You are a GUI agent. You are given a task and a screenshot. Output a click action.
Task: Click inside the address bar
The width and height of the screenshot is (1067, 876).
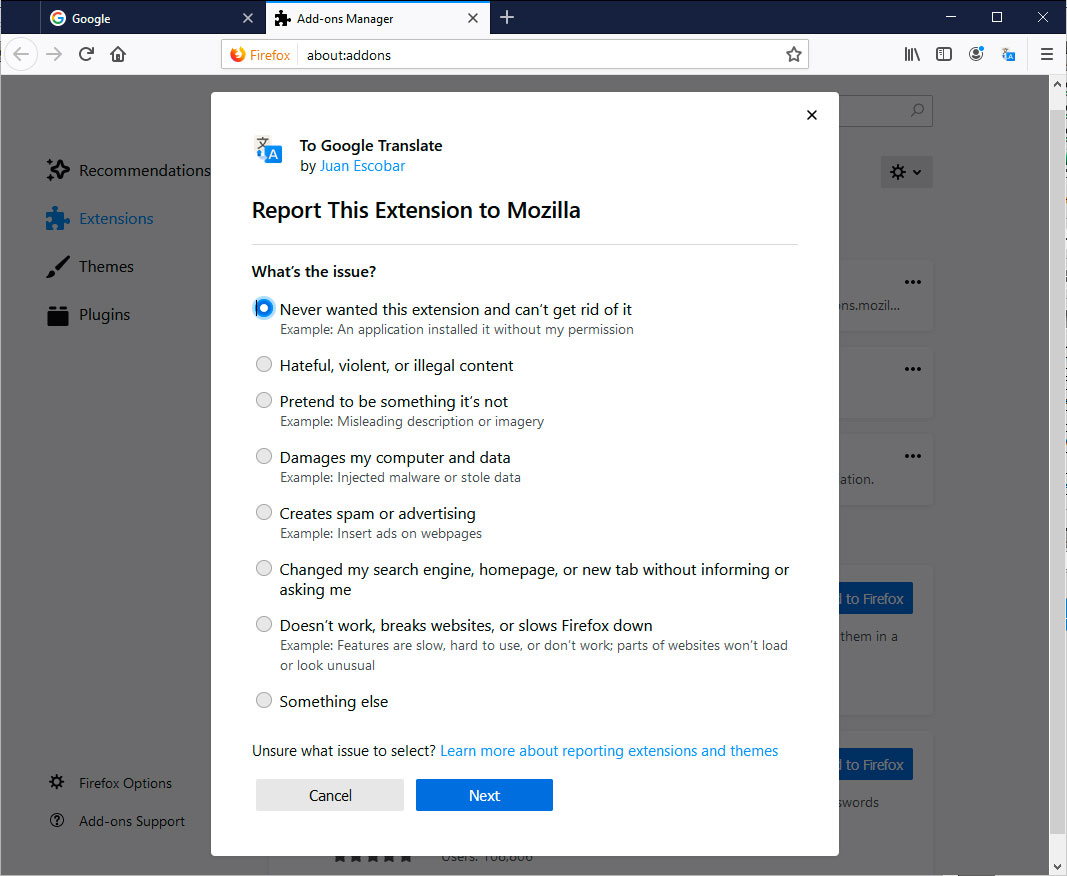coord(500,54)
